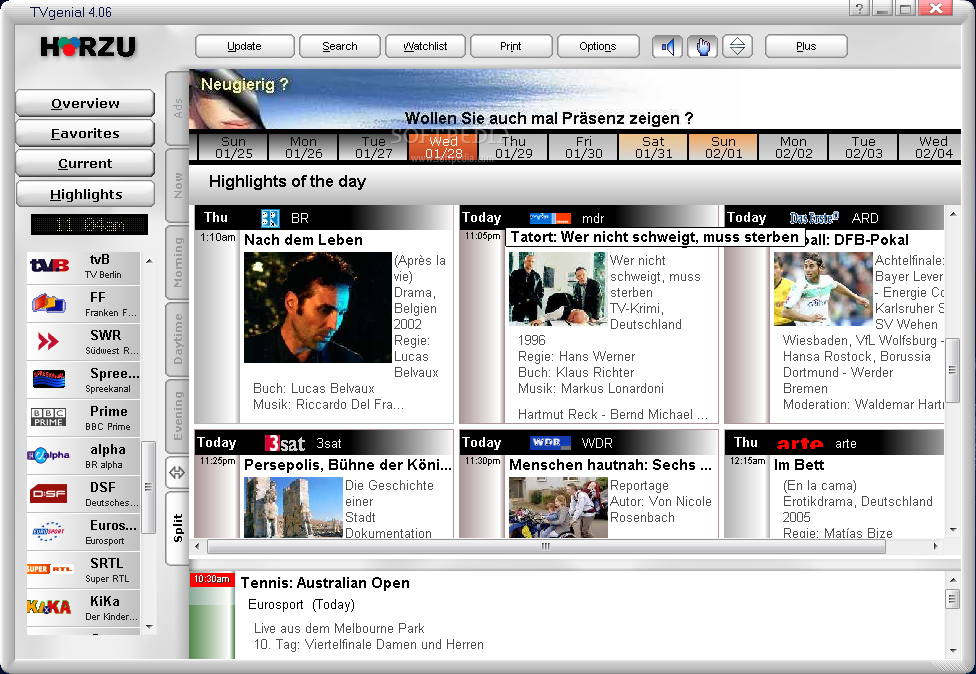Select the BBC Prime channel logo
Viewport: 976px width, 674px height.
(49, 417)
